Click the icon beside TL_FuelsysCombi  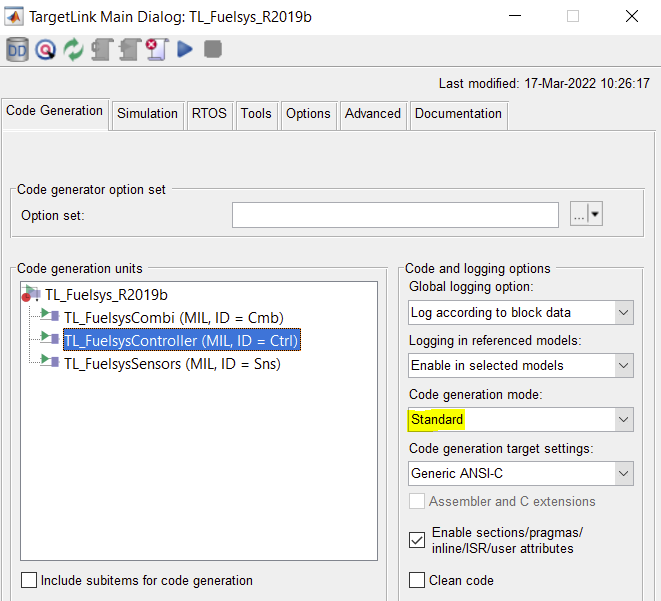[x=50, y=315]
